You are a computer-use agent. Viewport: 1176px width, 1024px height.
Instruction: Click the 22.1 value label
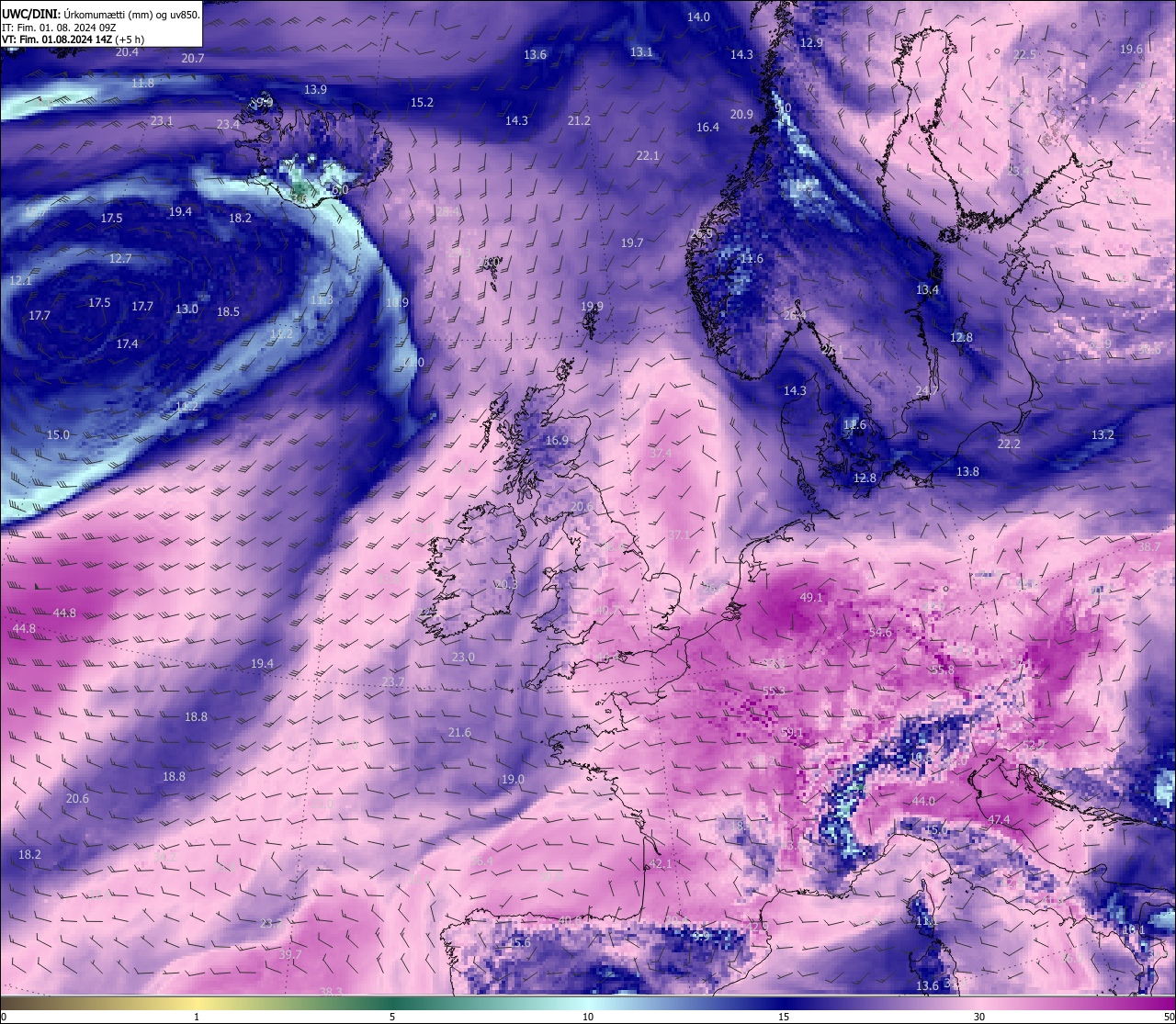point(648,156)
